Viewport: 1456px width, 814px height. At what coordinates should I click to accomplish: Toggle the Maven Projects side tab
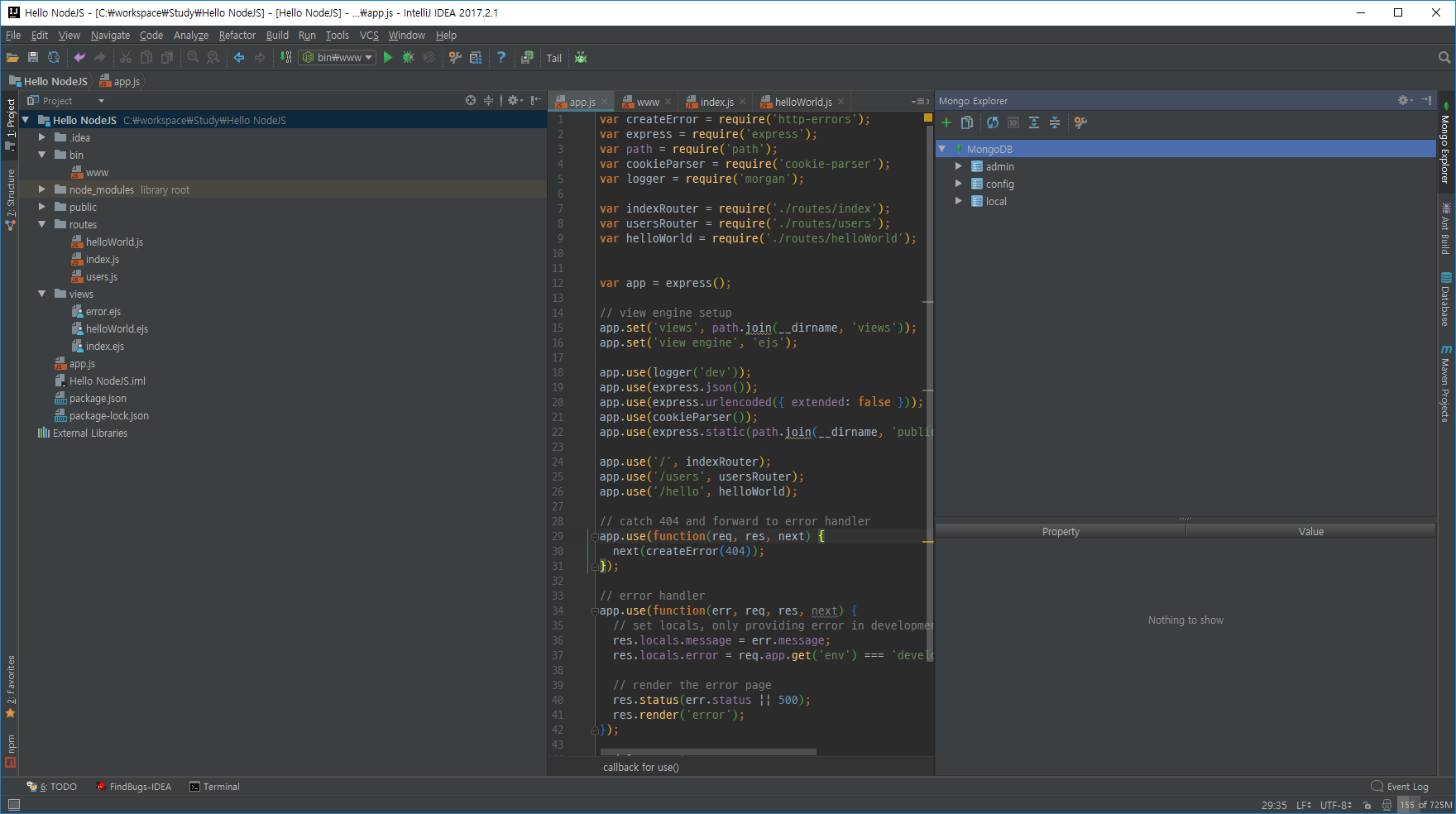pyautogui.click(x=1446, y=384)
